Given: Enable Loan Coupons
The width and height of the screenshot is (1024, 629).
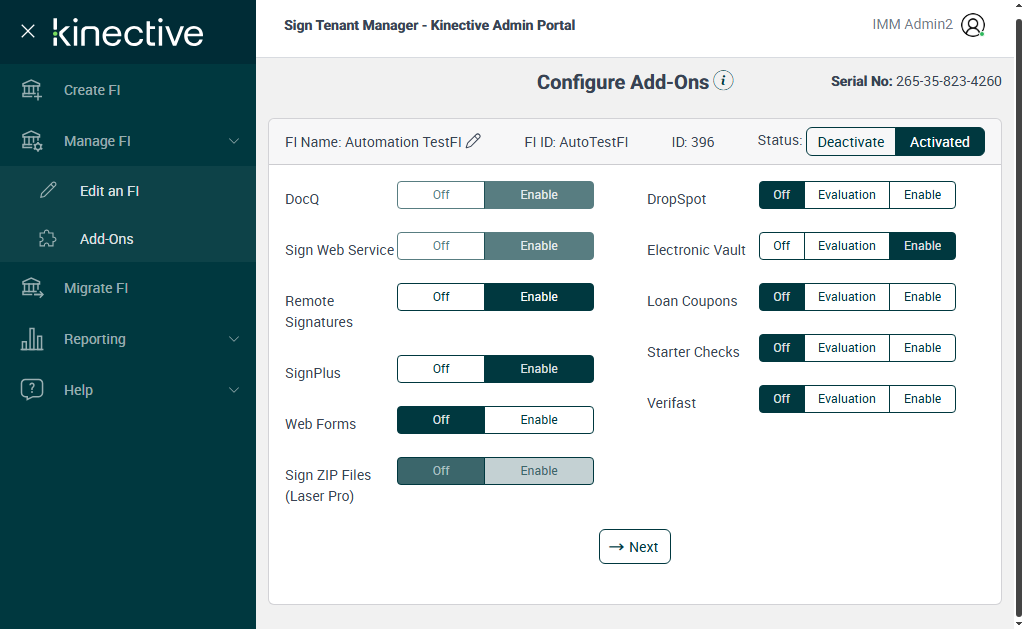Looking at the screenshot, I should click(x=922, y=297).
